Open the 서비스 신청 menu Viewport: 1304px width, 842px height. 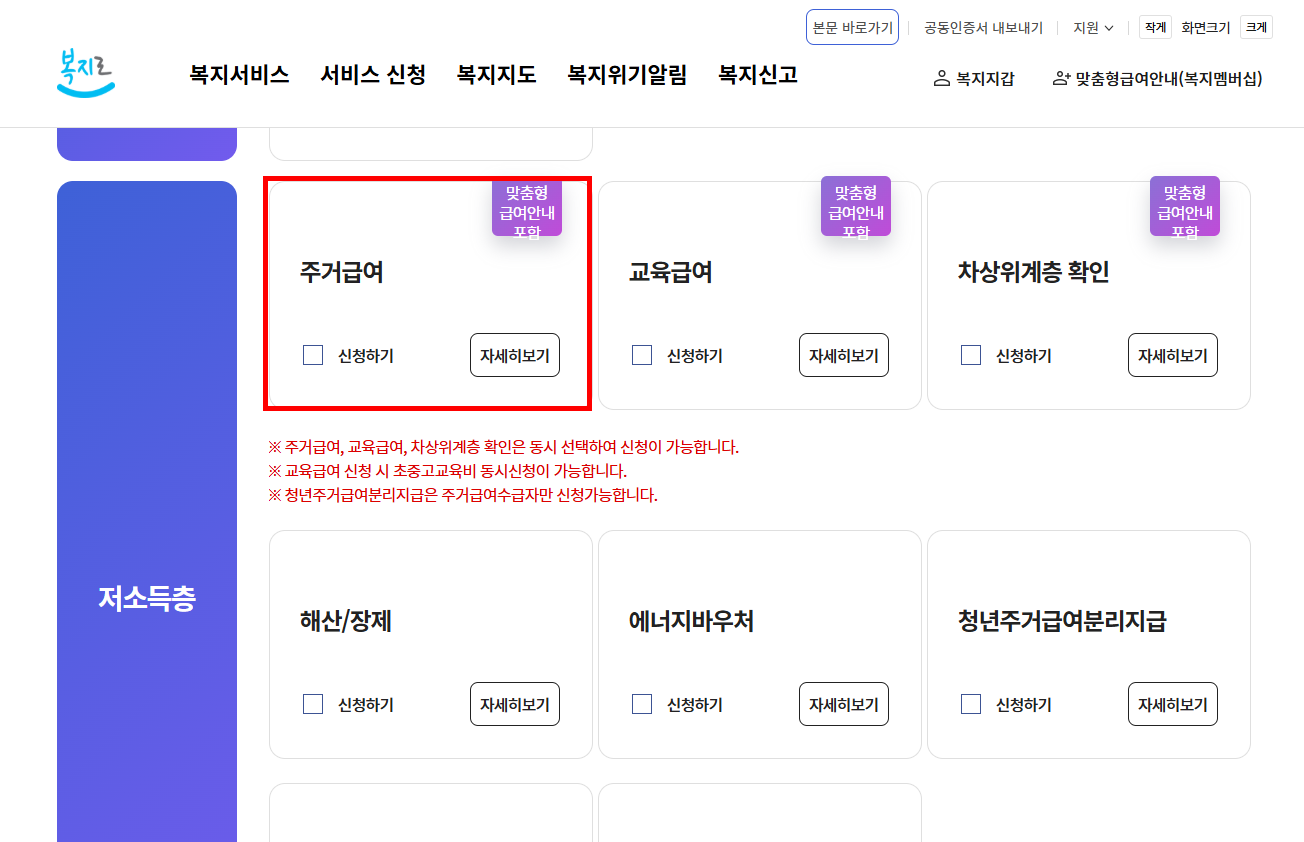tap(373, 75)
